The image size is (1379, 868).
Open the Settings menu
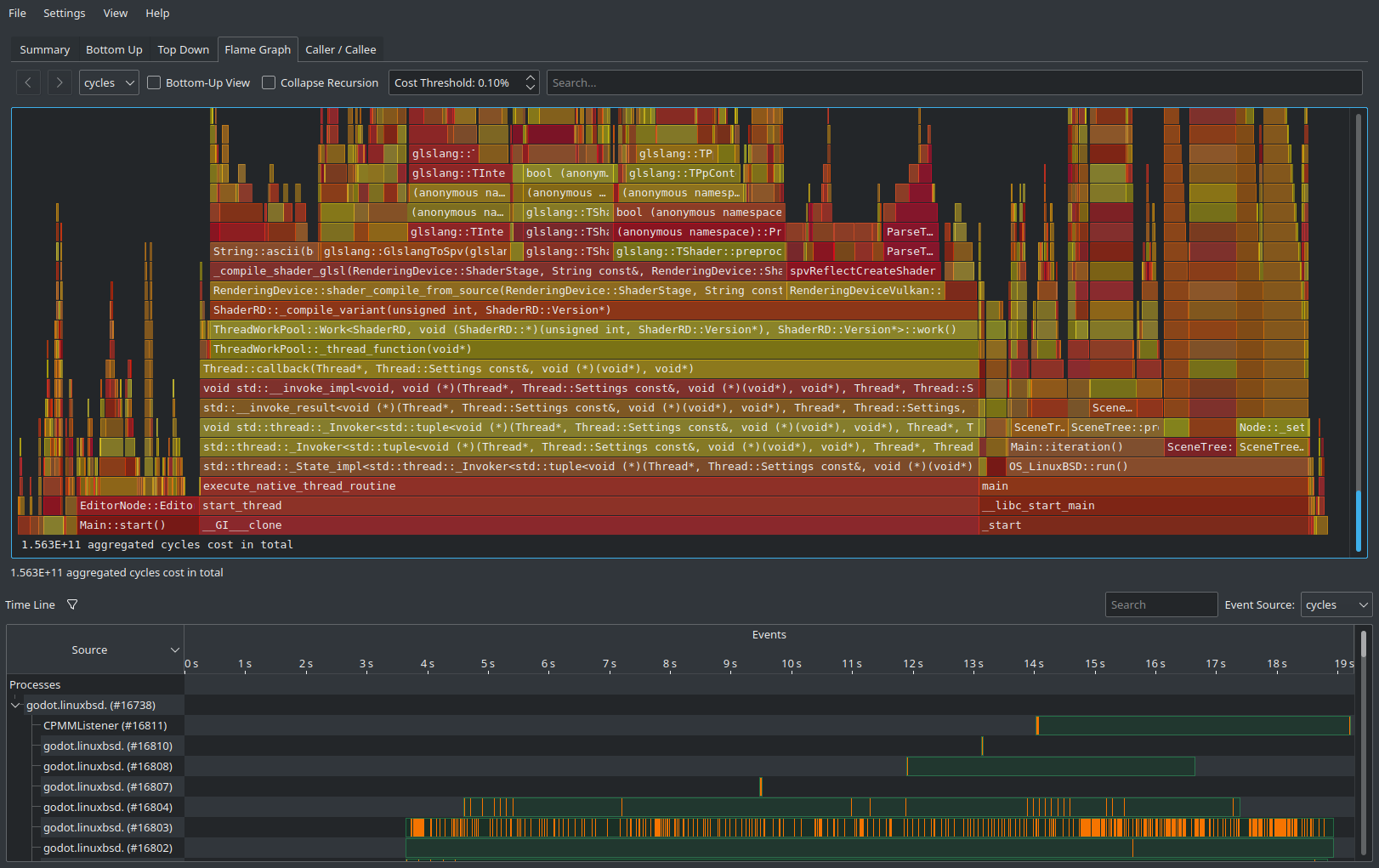(64, 13)
